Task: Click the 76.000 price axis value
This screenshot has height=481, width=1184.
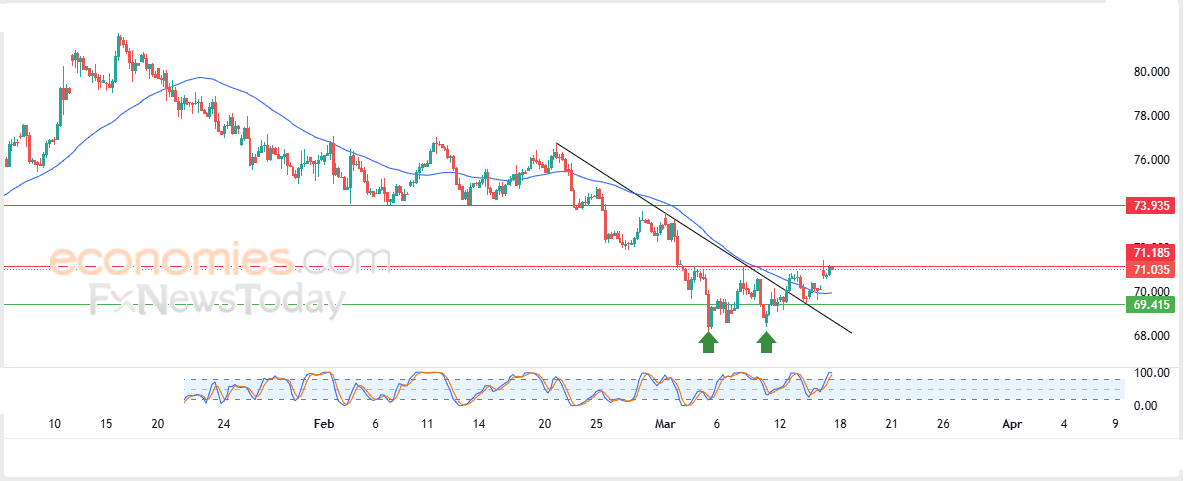Action: coord(1152,160)
